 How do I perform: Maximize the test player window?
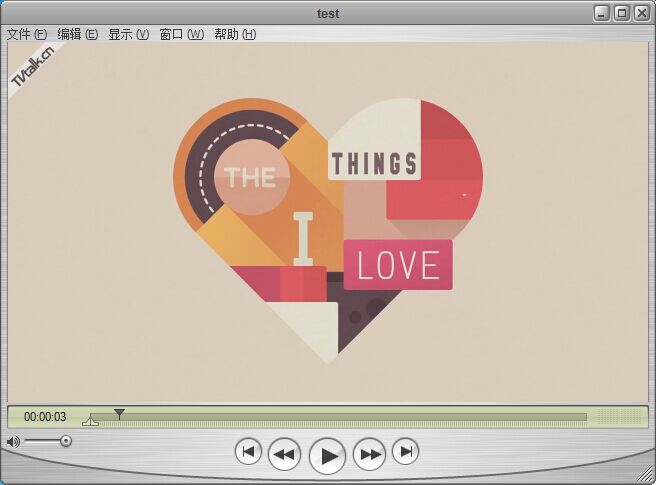(622, 13)
